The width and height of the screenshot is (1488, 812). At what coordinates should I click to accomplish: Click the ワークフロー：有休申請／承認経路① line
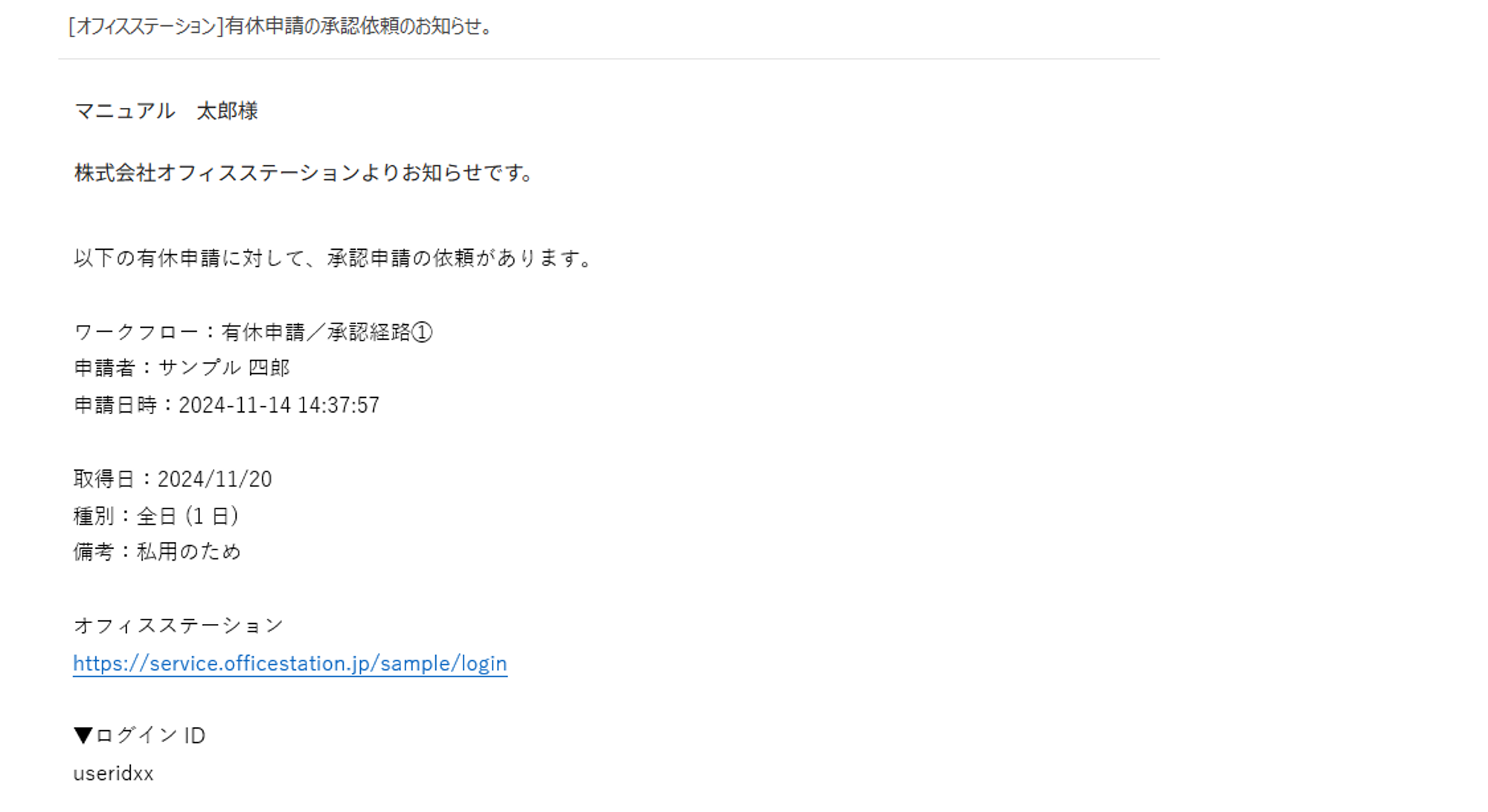(x=253, y=332)
